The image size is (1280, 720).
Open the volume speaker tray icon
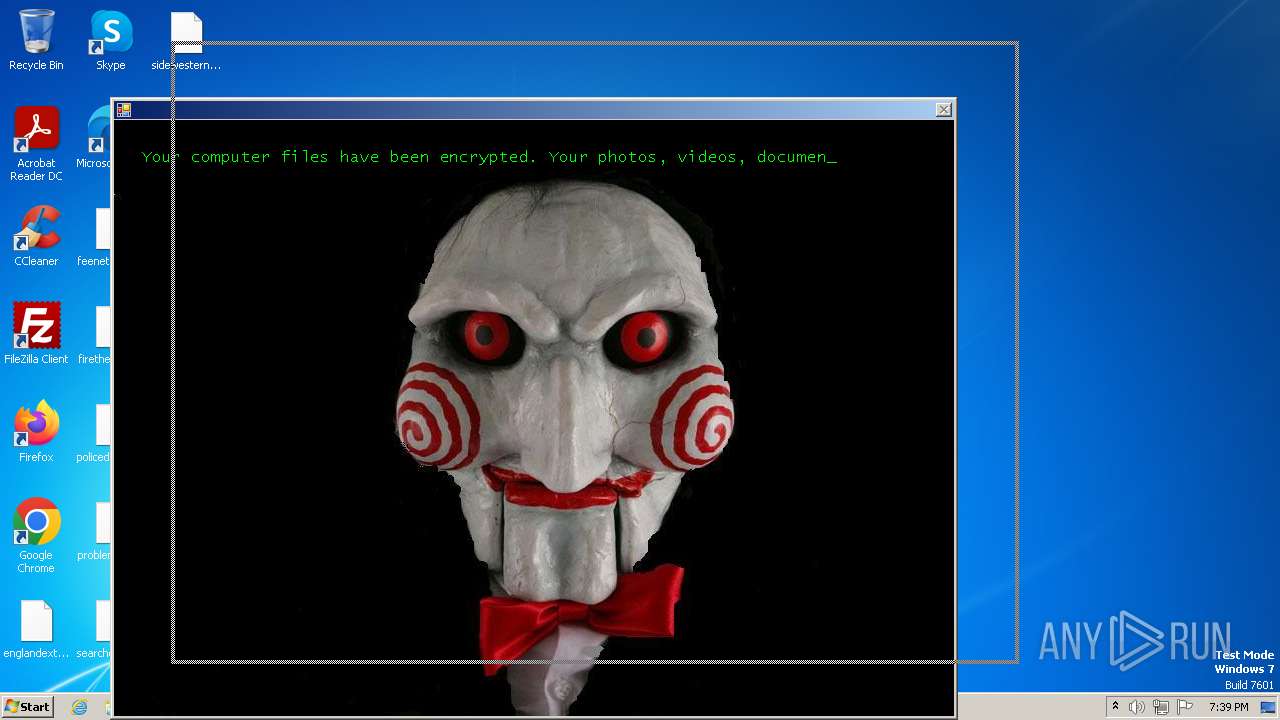click(x=1136, y=707)
